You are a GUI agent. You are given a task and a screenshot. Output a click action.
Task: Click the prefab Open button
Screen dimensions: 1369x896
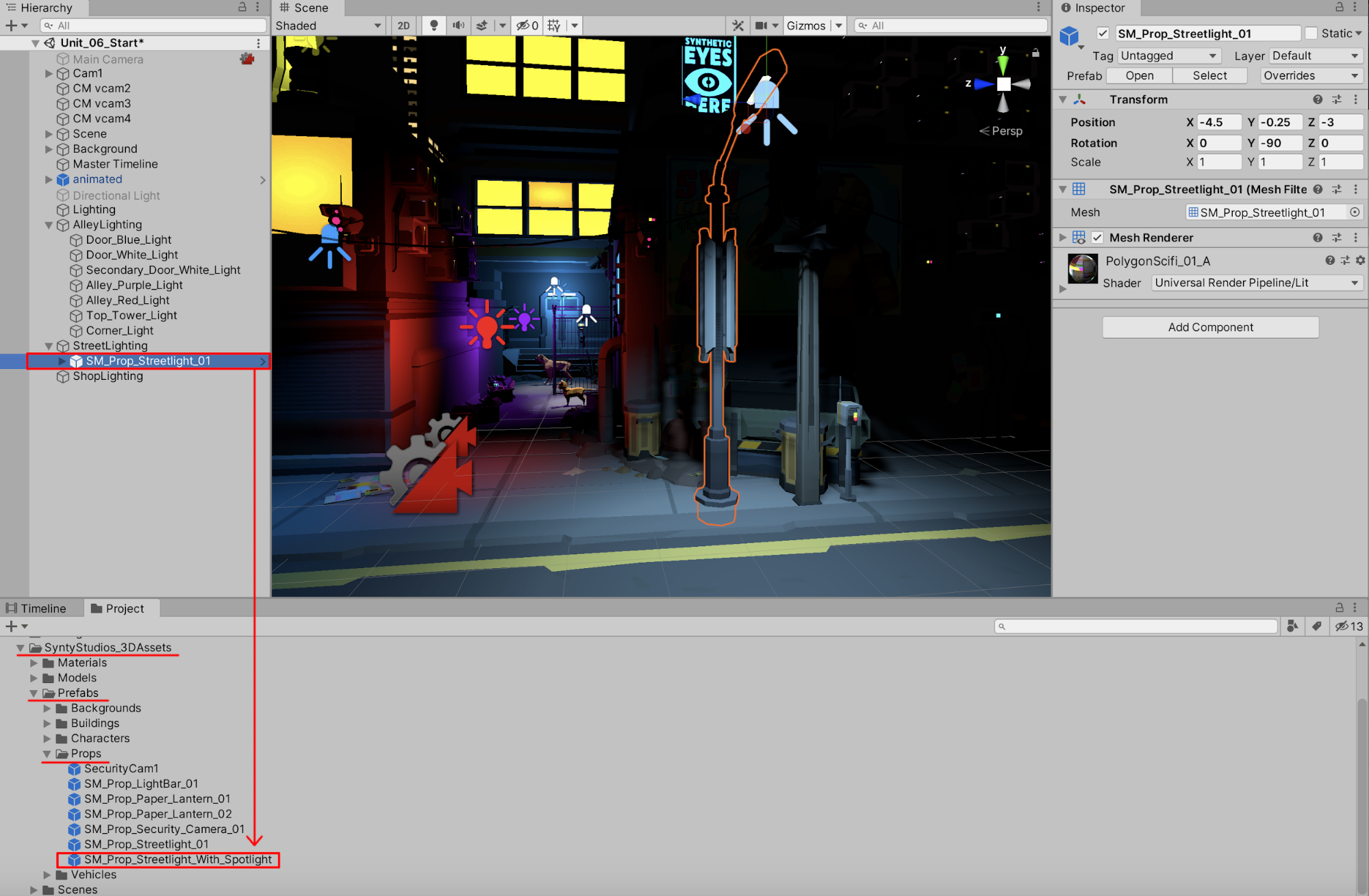coord(1139,75)
